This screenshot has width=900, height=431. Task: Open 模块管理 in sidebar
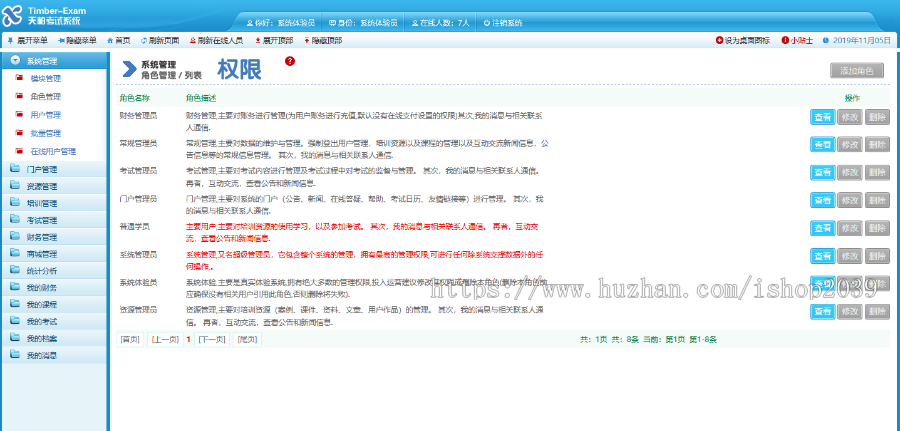click(x=45, y=79)
